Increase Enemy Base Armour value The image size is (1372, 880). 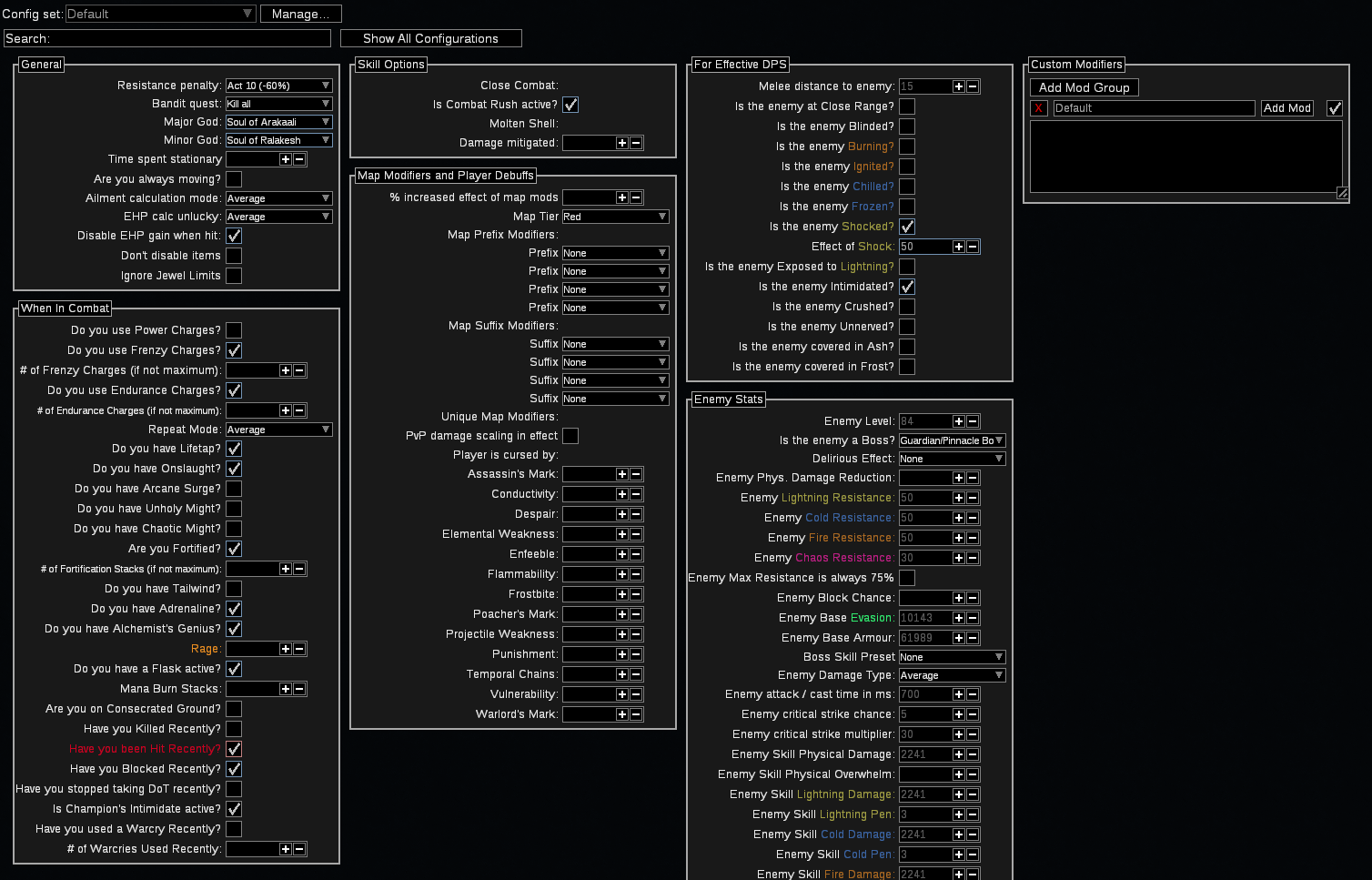[x=959, y=638]
